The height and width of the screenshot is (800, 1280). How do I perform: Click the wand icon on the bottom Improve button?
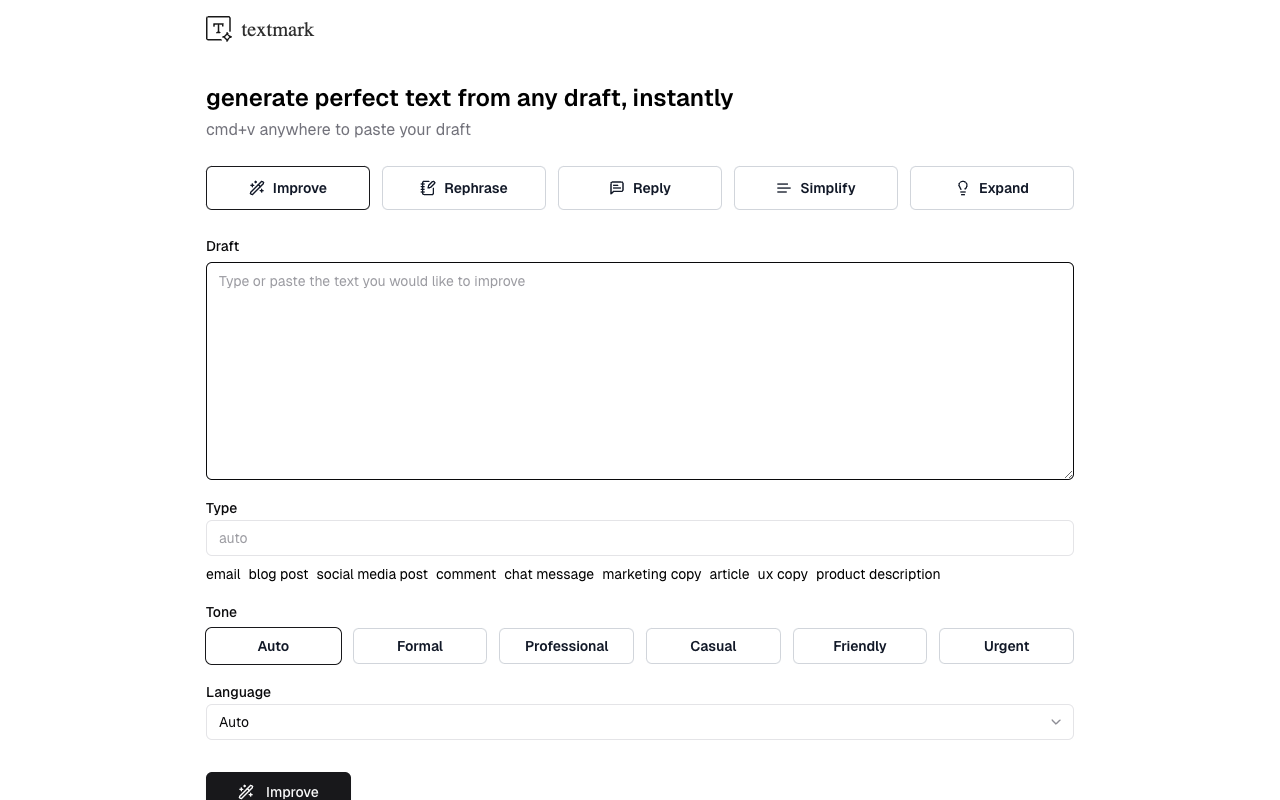[x=246, y=792]
